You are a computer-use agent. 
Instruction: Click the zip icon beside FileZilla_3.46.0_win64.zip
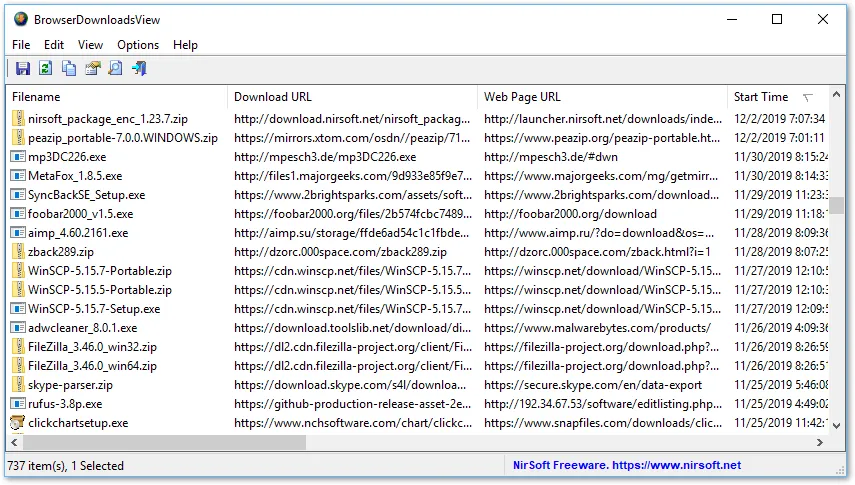point(19,366)
